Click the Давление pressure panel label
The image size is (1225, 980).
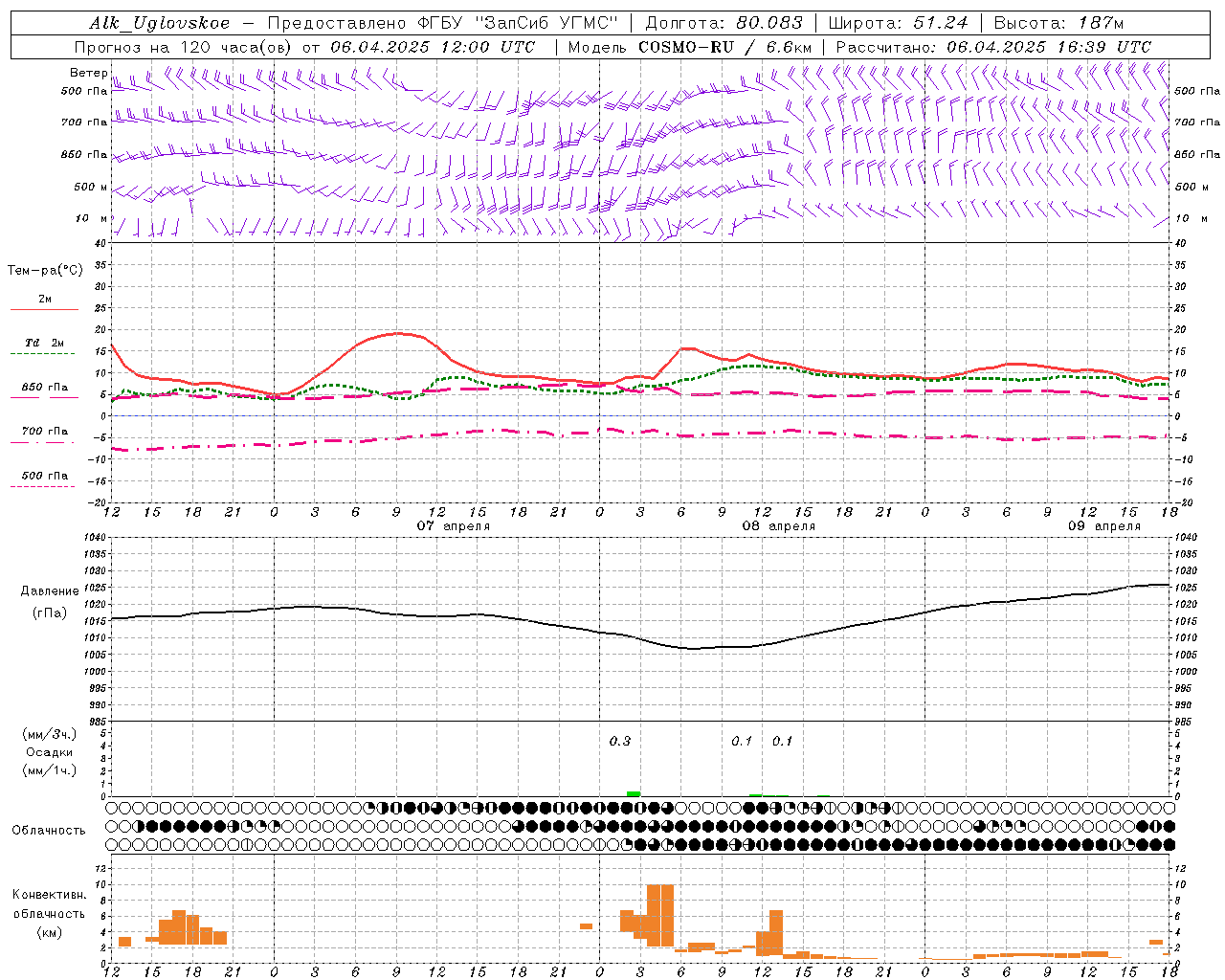point(50,591)
